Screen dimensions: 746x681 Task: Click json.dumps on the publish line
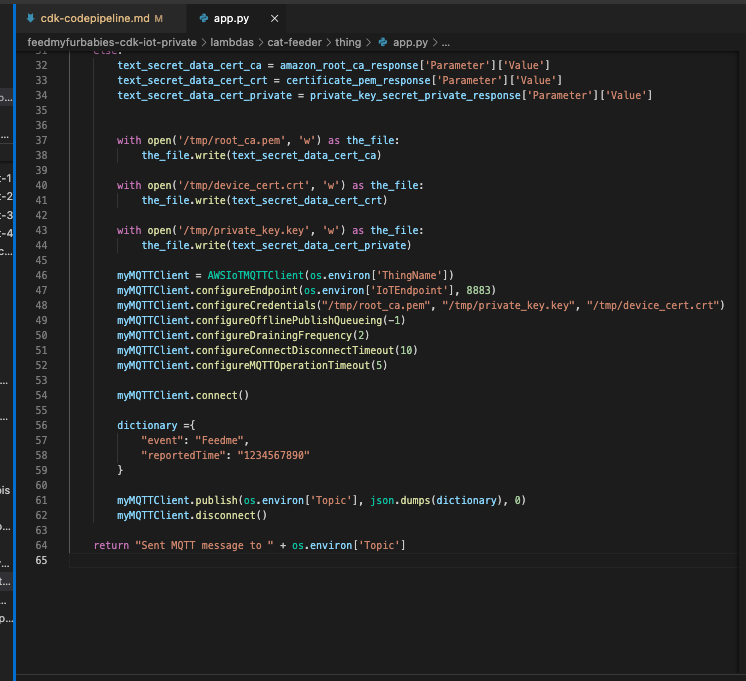[x=400, y=500]
